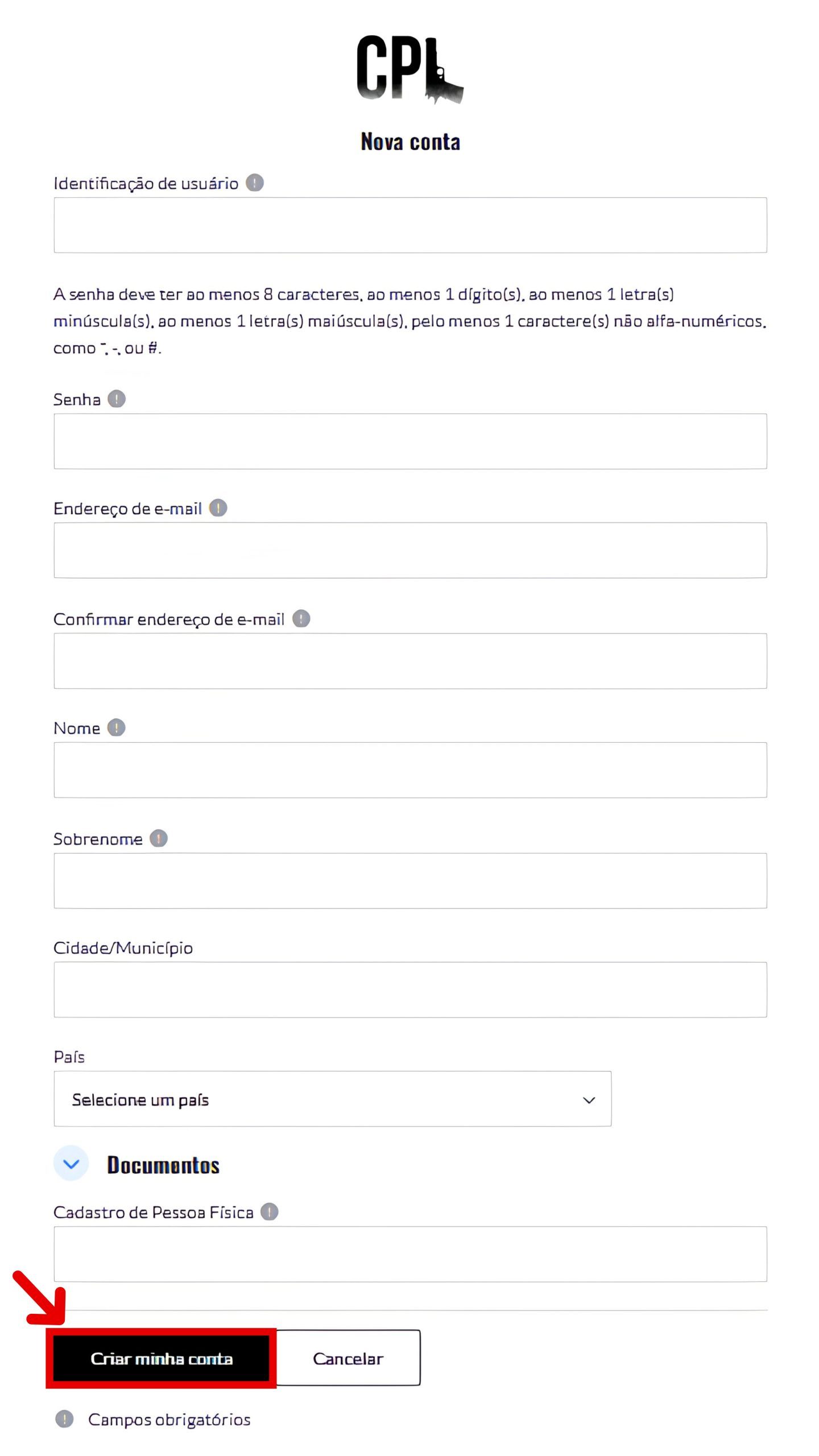The height and width of the screenshot is (1456, 819).
Task: Click required icon next to Nome label
Action: [117, 727]
